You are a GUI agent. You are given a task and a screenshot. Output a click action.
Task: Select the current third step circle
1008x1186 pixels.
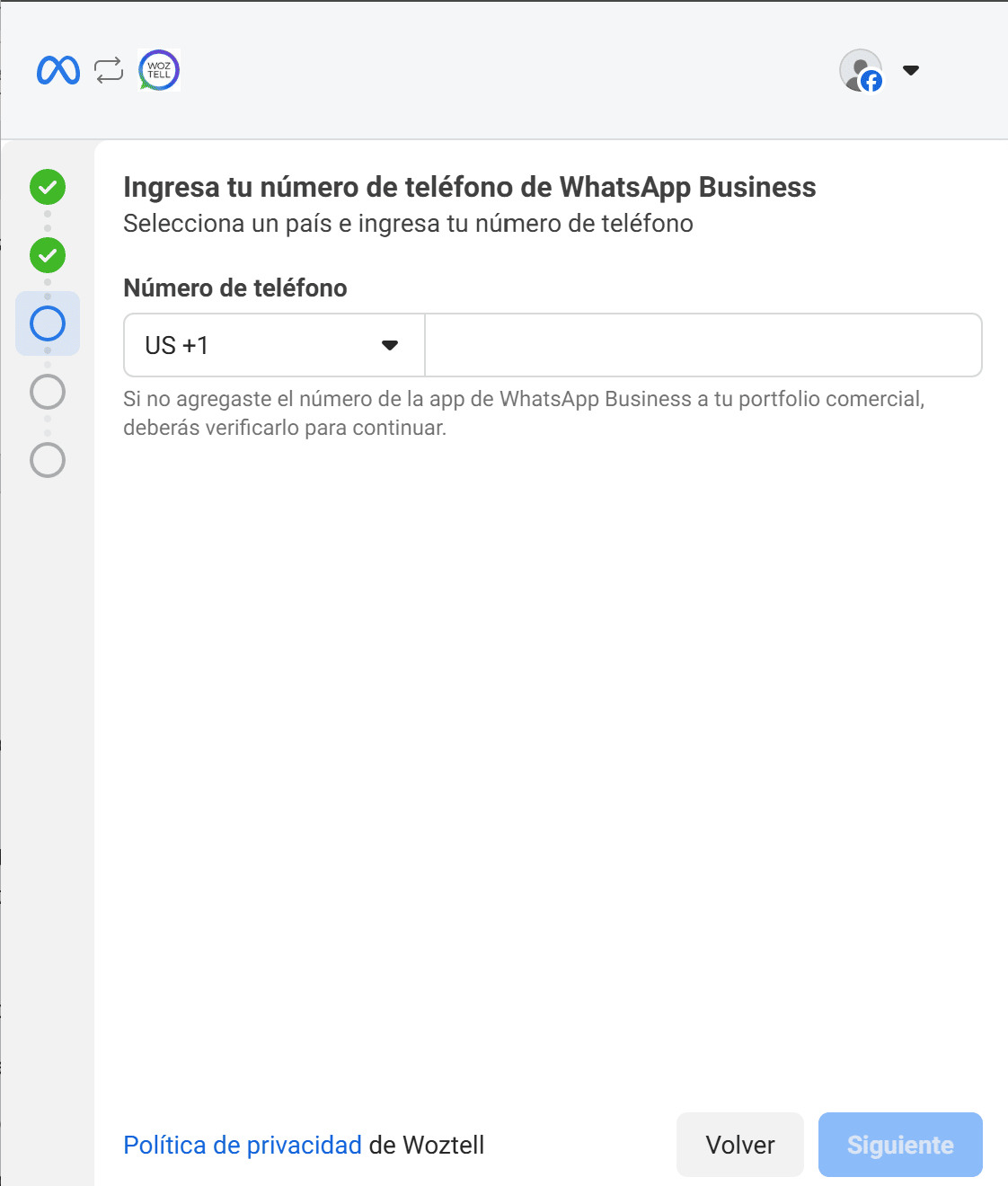[x=48, y=323]
